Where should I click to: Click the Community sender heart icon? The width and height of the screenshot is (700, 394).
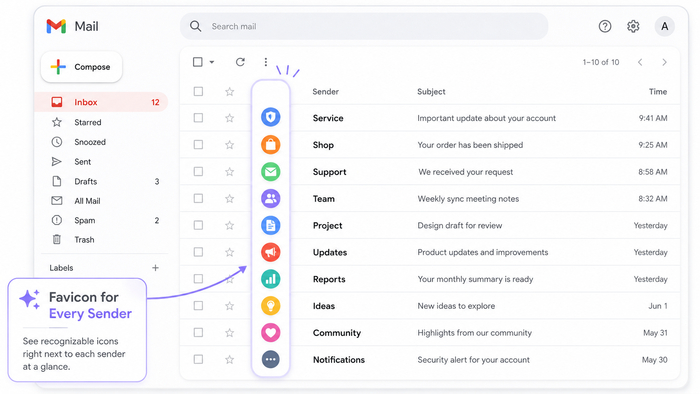point(271,332)
